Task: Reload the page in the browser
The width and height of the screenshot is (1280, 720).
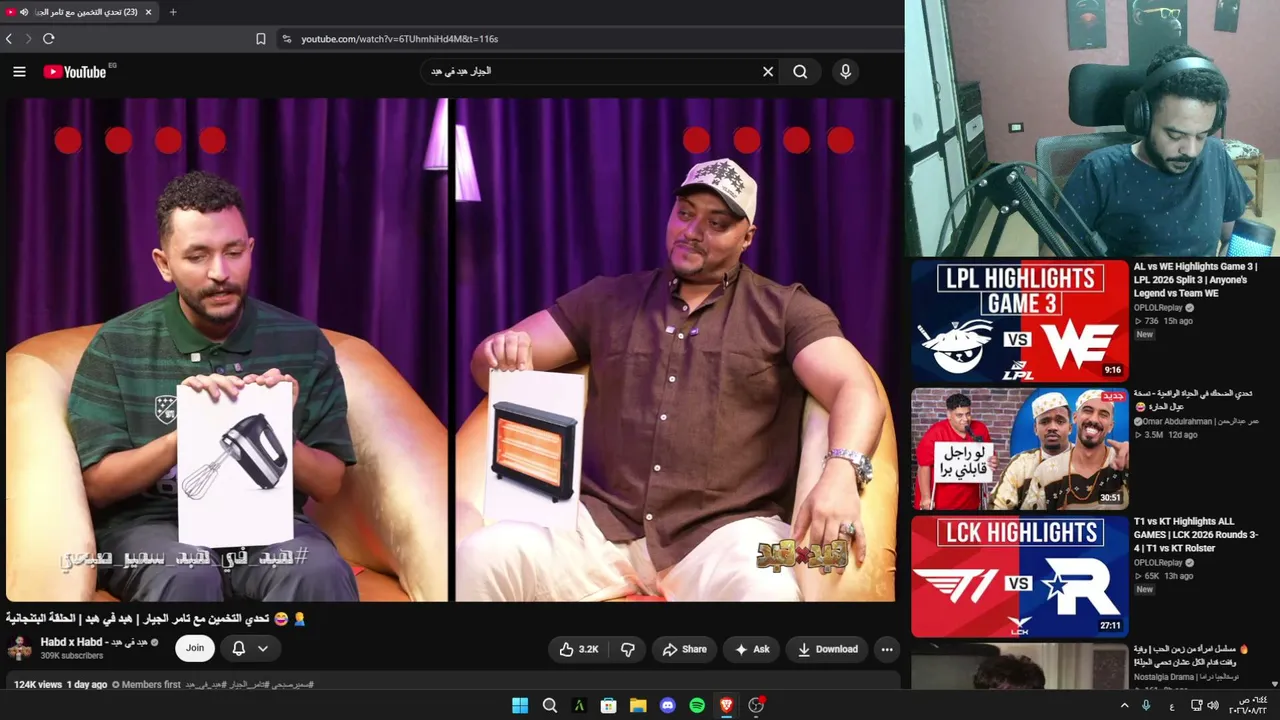Action: (x=48, y=39)
